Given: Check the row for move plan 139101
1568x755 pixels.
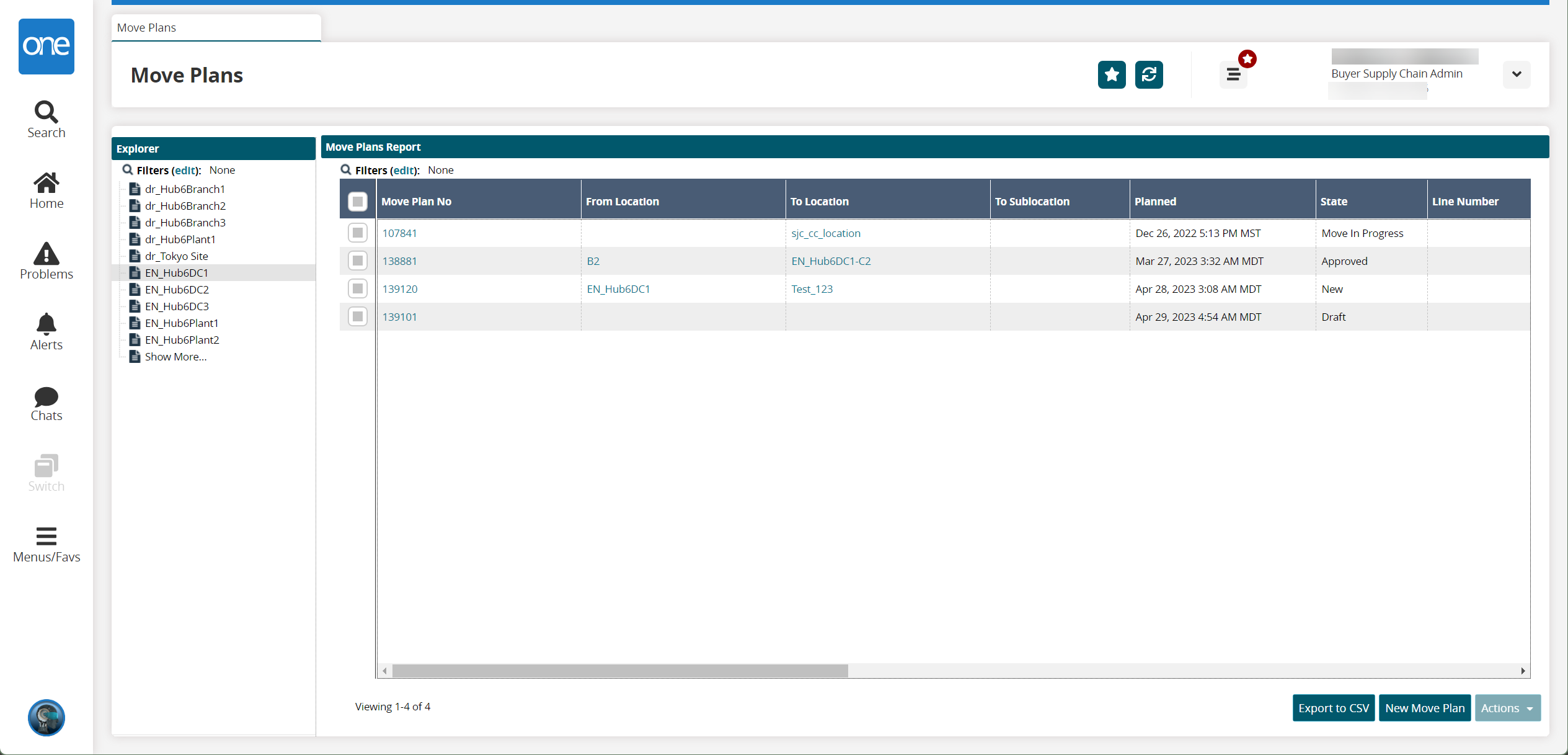Looking at the screenshot, I should (358, 316).
